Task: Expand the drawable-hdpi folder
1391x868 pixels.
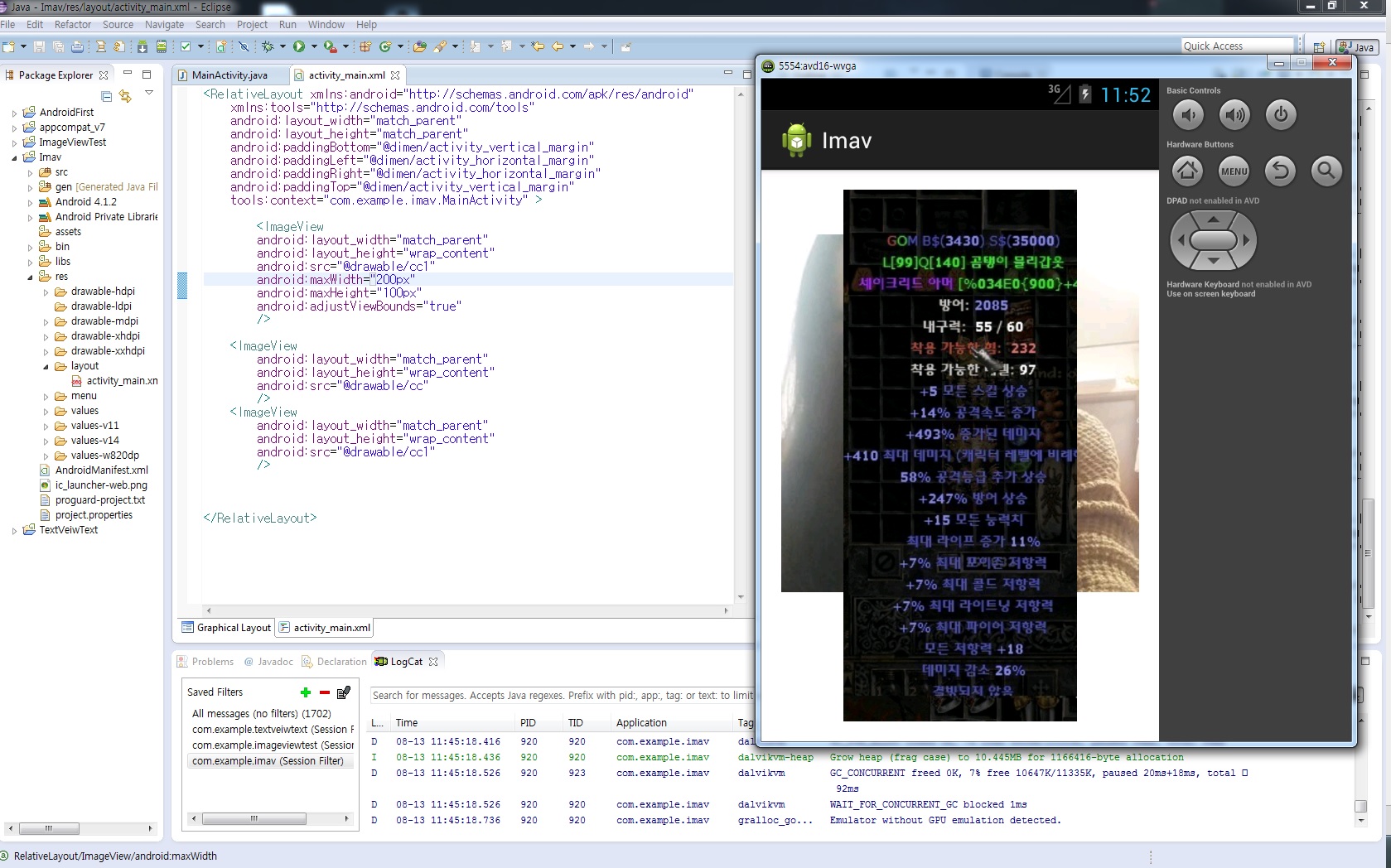Action: point(46,292)
